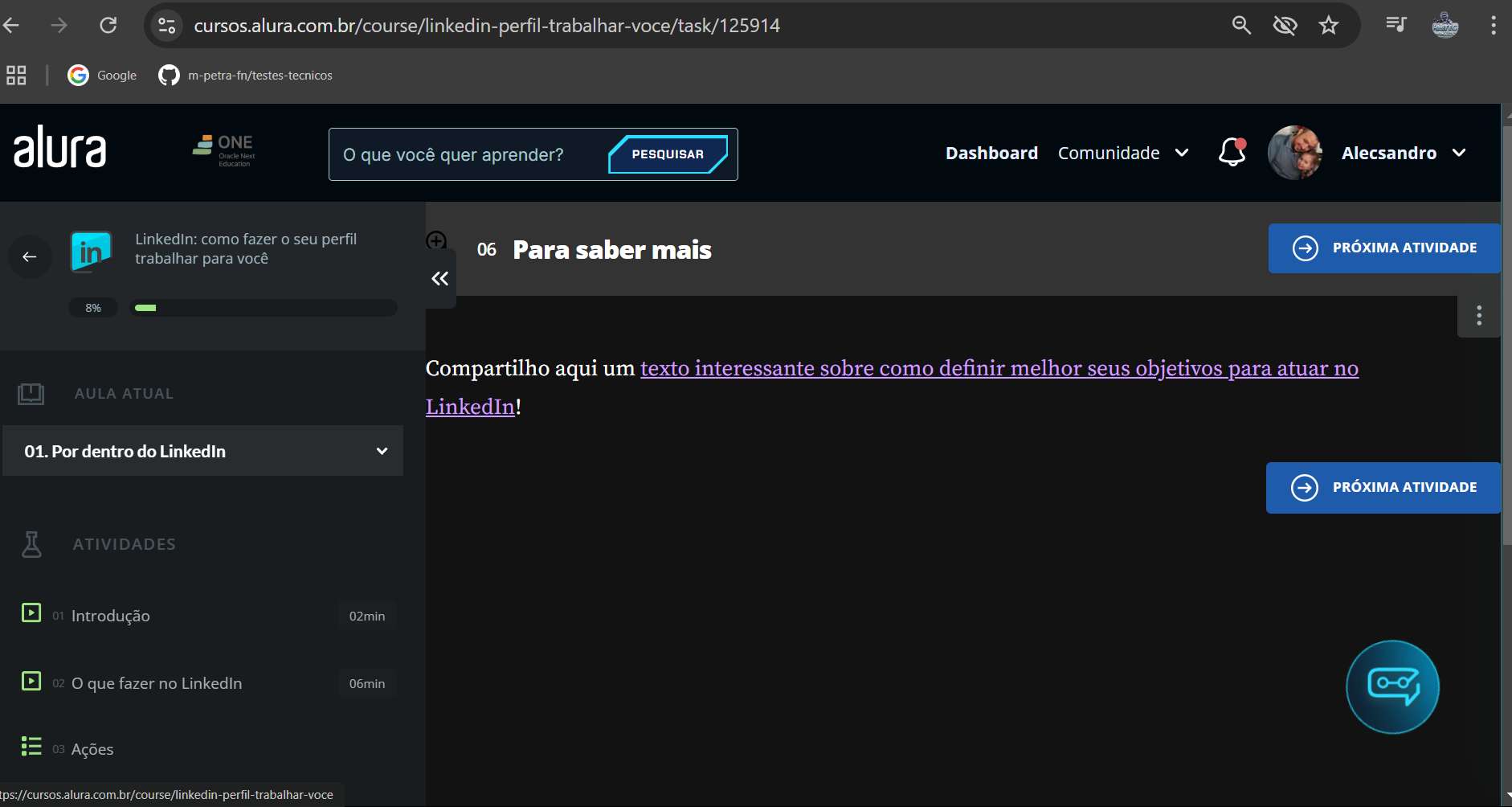Image resolution: width=1512 pixels, height=807 pixels.
Task: Open the apps grid in bookmarks bar
Action: [16, 76]
